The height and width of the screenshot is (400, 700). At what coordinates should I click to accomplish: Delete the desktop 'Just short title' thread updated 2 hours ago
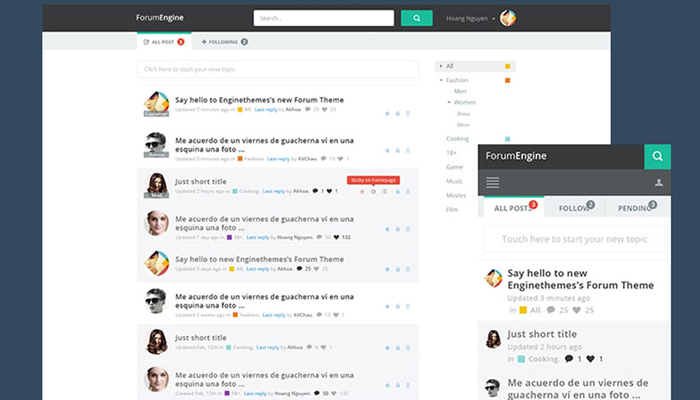[408, 192]
